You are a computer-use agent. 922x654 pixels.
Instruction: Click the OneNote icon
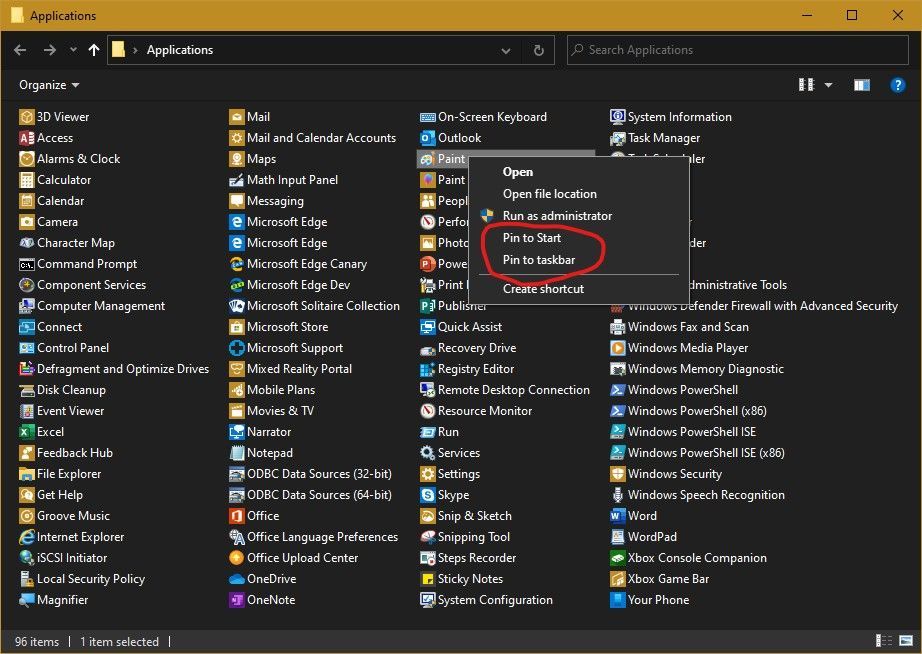coord(236,600)
